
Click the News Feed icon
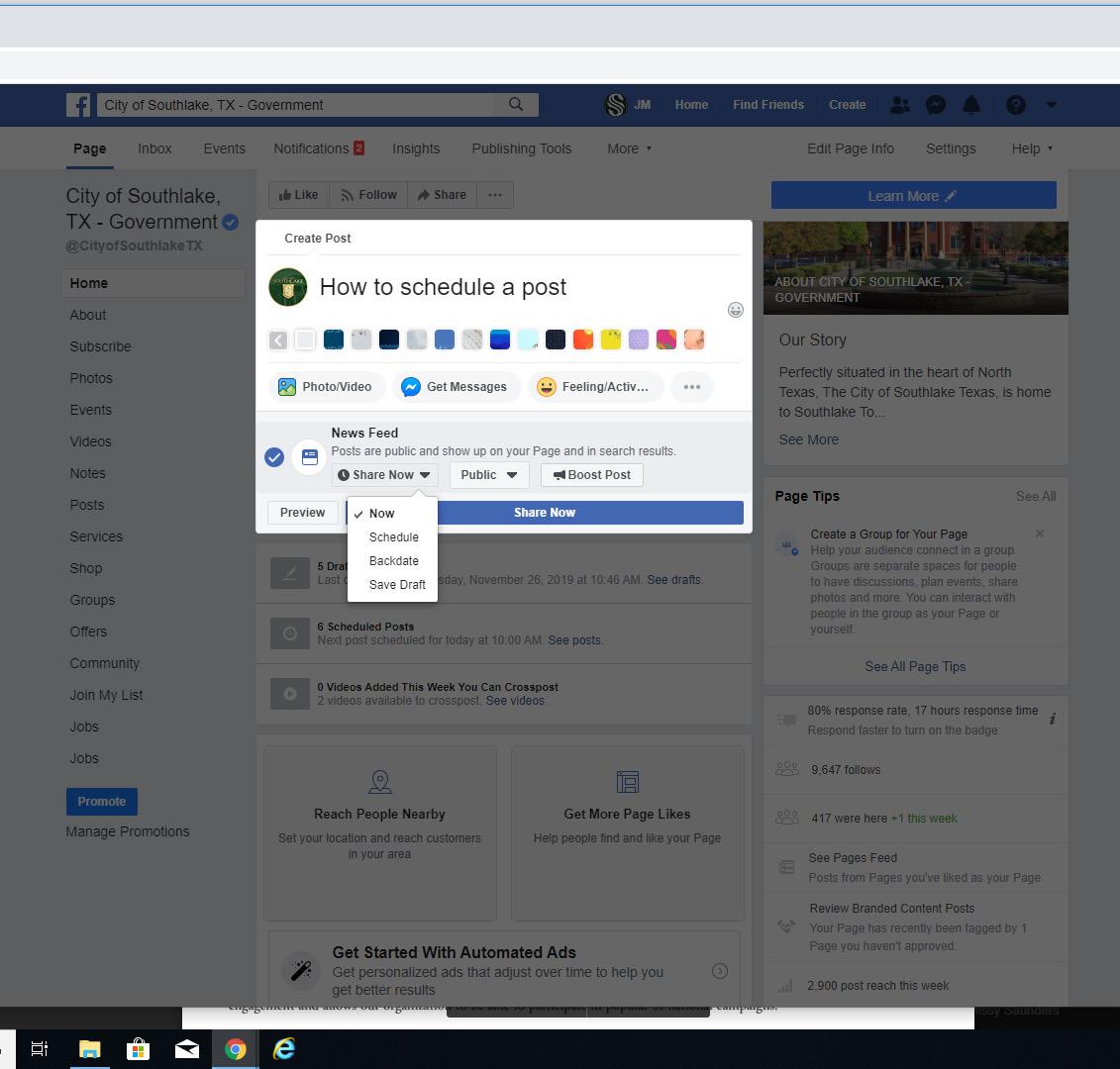pos(309,457)
